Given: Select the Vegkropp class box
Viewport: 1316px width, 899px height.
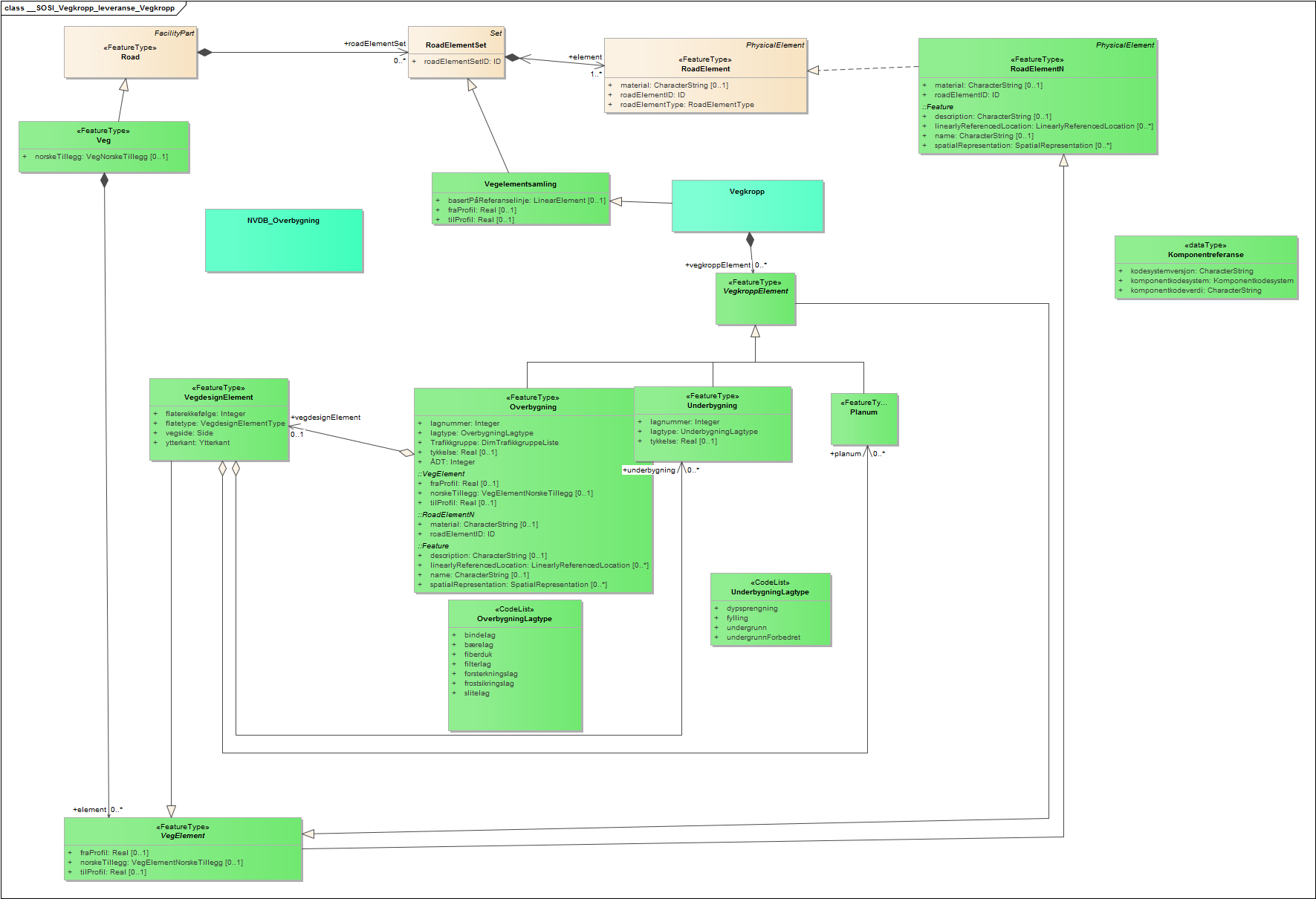Looking at the screenshot, I should tap(748, 206).
